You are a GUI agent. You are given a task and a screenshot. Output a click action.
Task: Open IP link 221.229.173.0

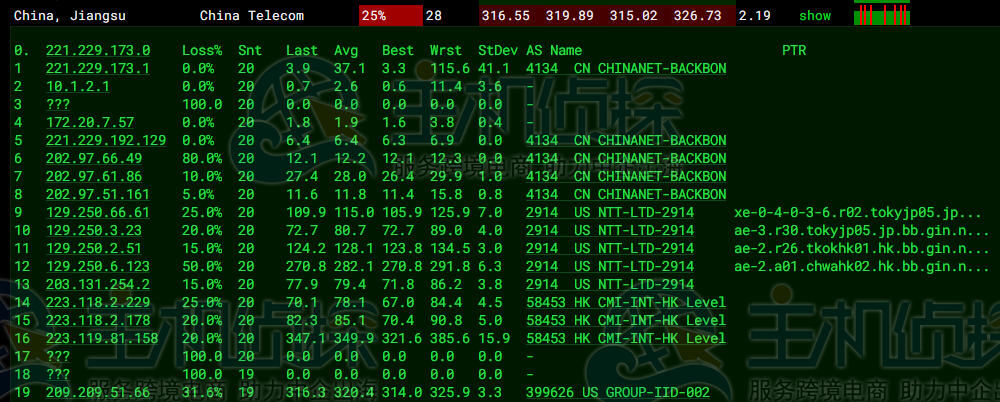click(x=98, y=50)
